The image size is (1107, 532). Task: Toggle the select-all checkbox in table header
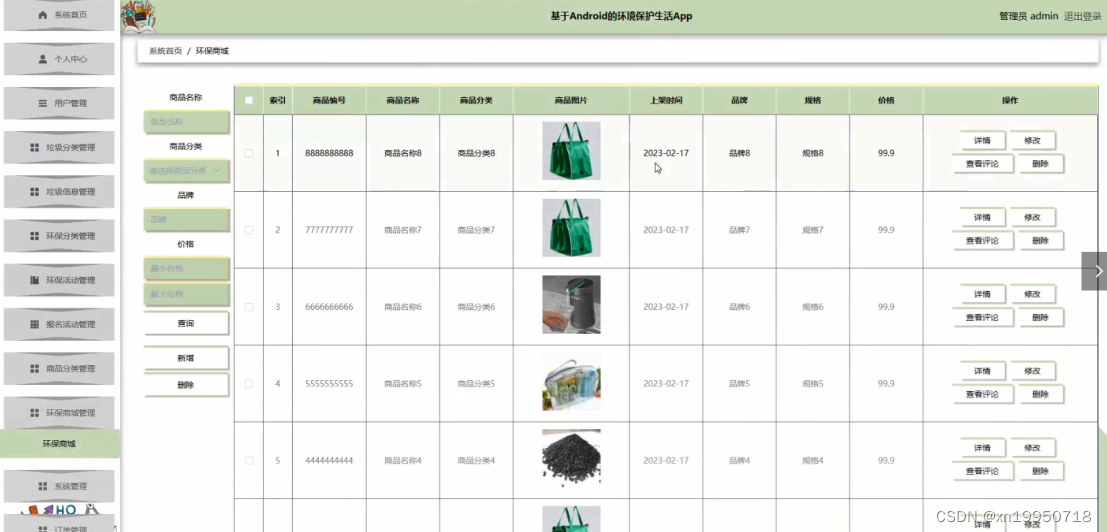[249, 100]
